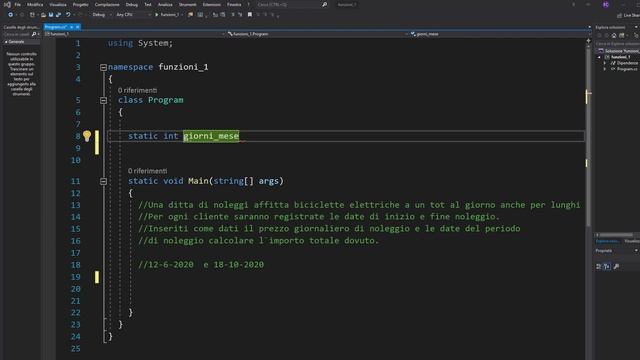Click the Home icon in Solution Explorer toolbar
Screen dimensions: 640x360
(613, 36)
